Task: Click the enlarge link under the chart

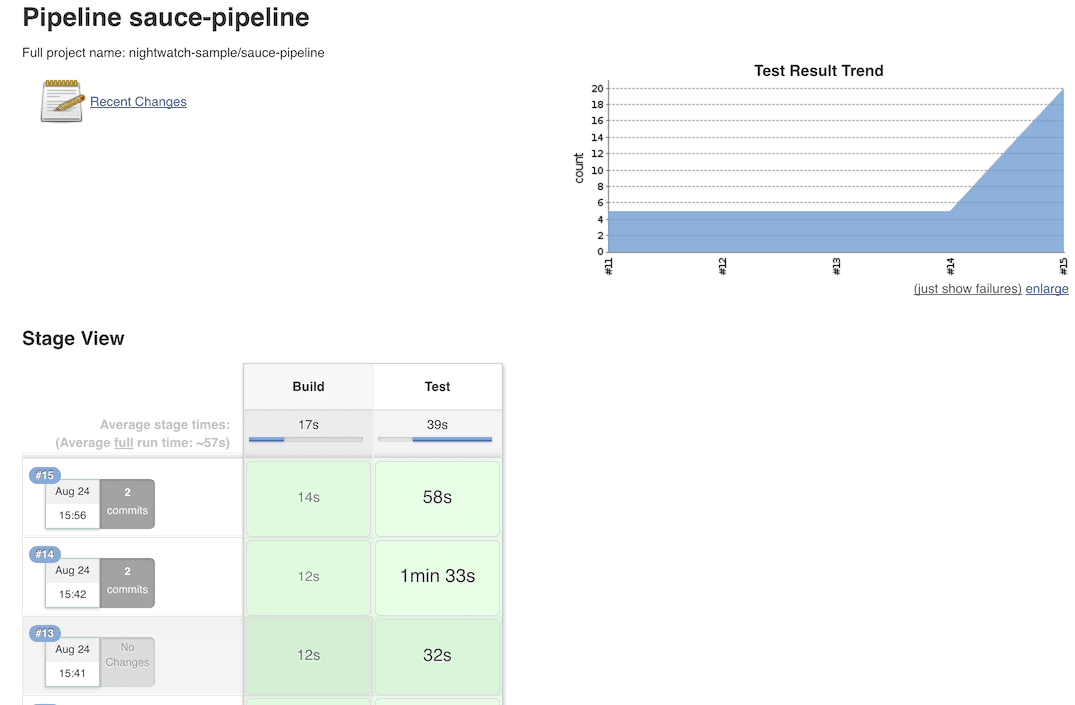Action: coord(1047,288)
